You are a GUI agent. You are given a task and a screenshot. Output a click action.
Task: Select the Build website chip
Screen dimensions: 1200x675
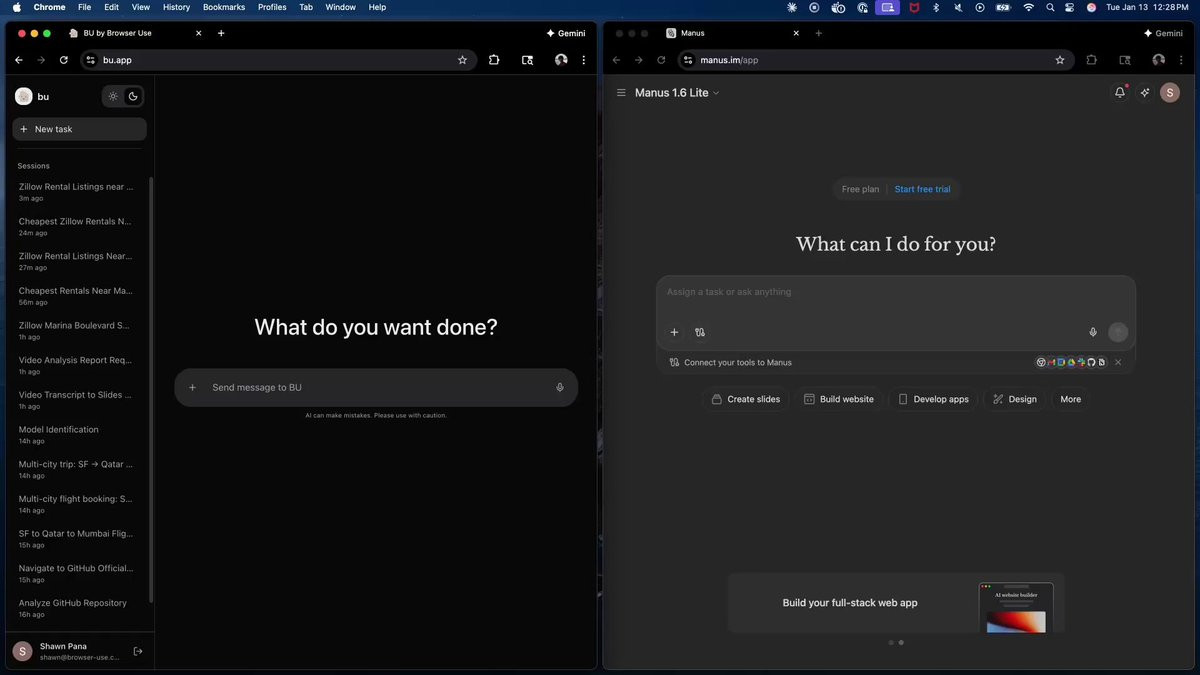[839, 399]
